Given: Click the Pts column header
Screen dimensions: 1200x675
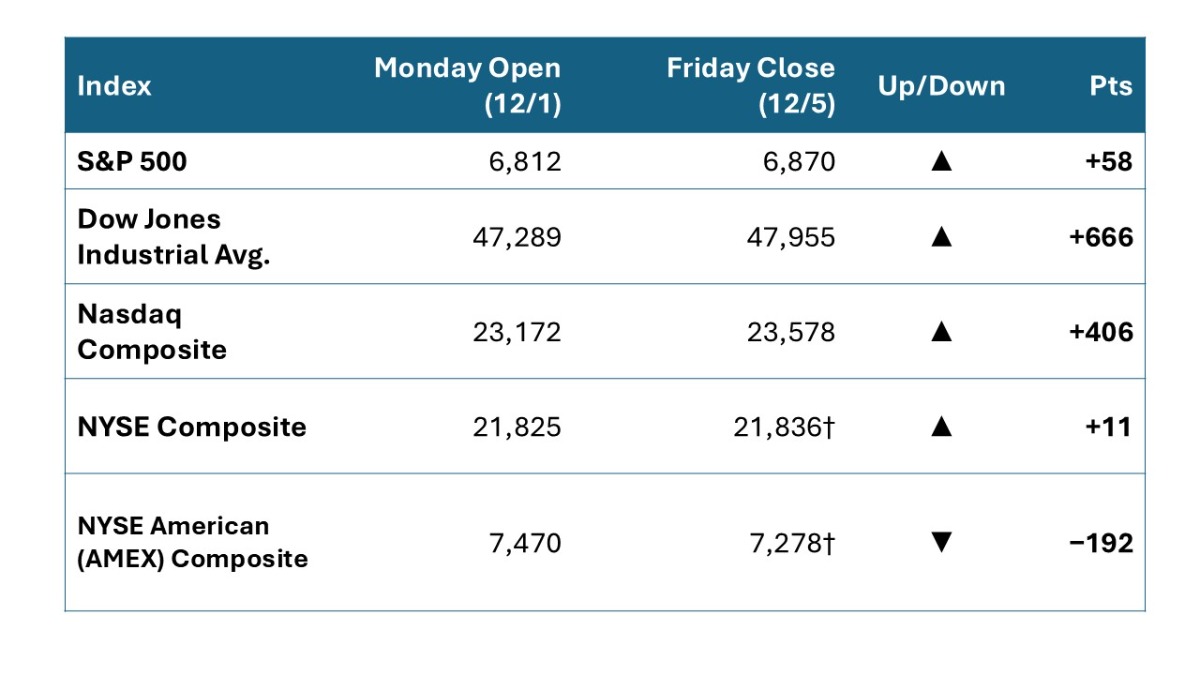Looking at the screenshot, I should click(1111, 86).
